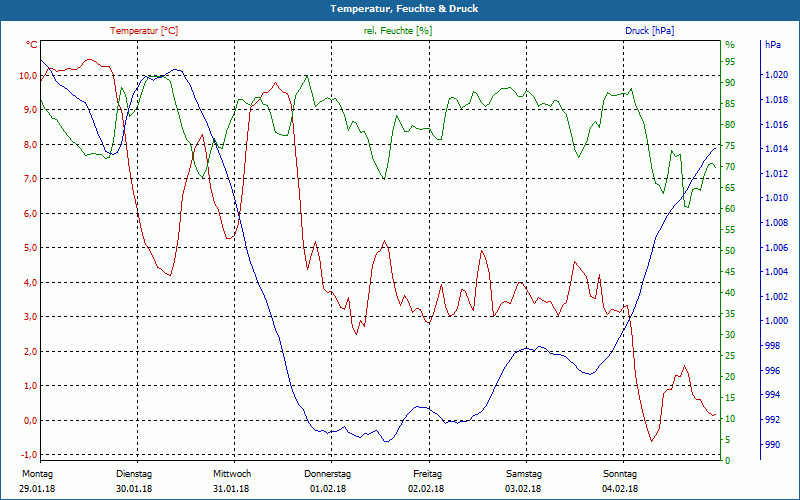Click the 1,0 temperature axis value
800x500 pixels.
tap(30, 385)
